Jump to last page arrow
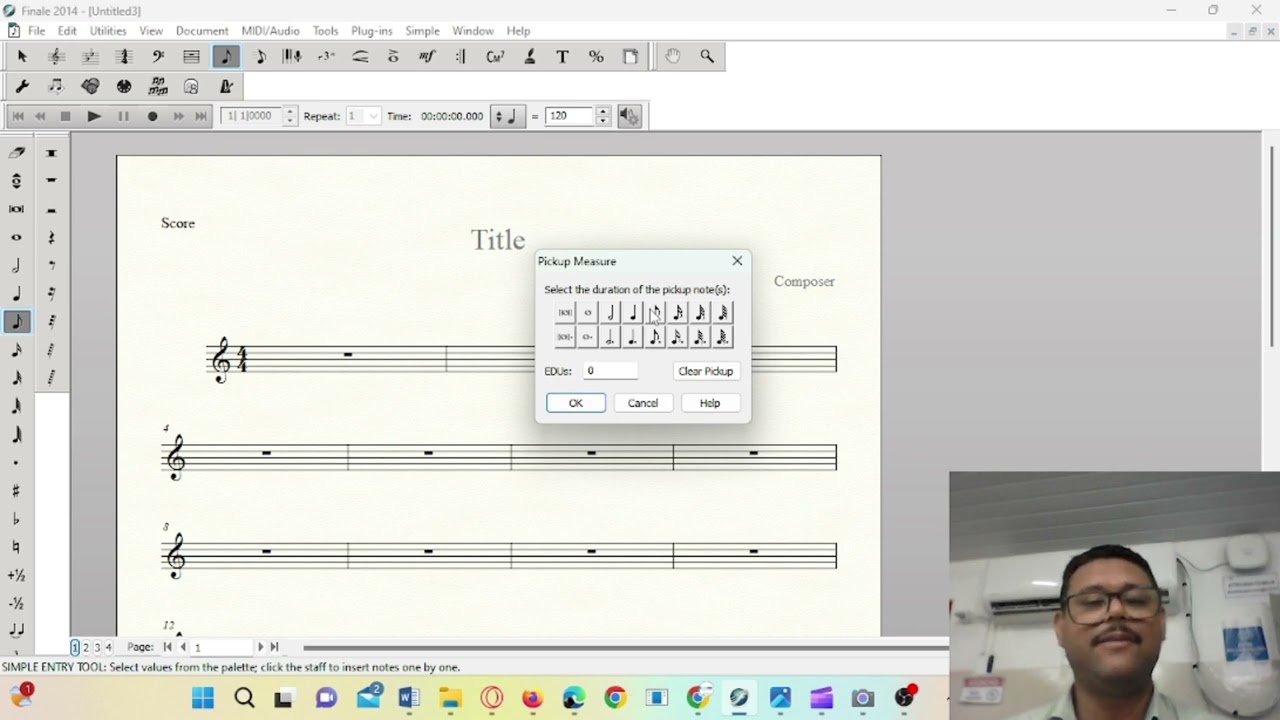Viewport: 1280px width, 720px height. 275,647
